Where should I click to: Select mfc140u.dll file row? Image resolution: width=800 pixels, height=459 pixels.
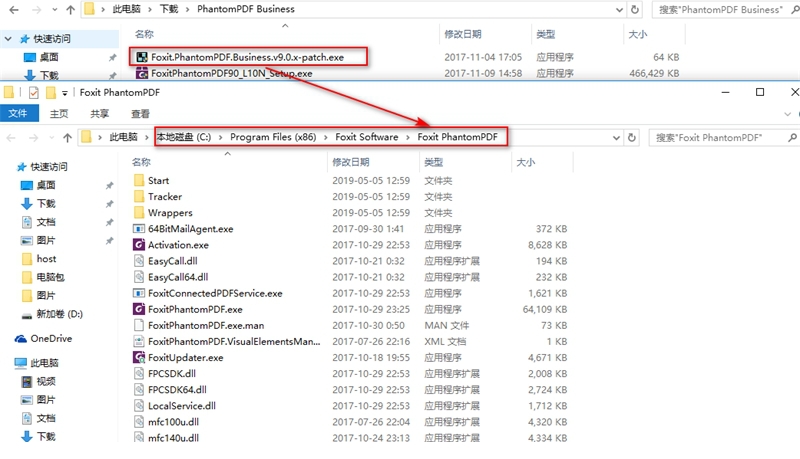(x=349, y=437)
